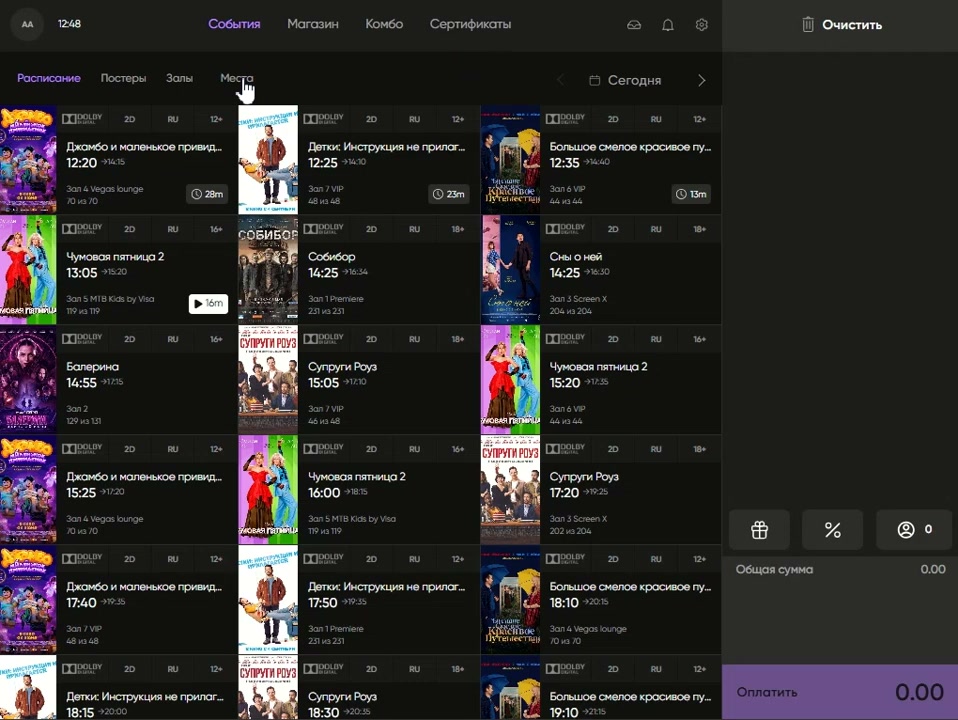Open settings gear icon
Viewport: 958px width, 720px height.
click(701, 24)
